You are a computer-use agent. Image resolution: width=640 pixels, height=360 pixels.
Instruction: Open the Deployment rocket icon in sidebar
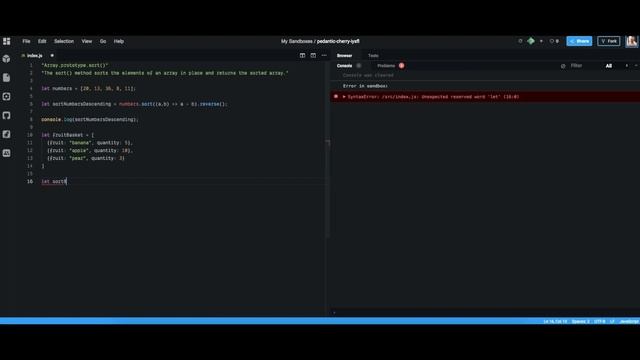point(7,134)
